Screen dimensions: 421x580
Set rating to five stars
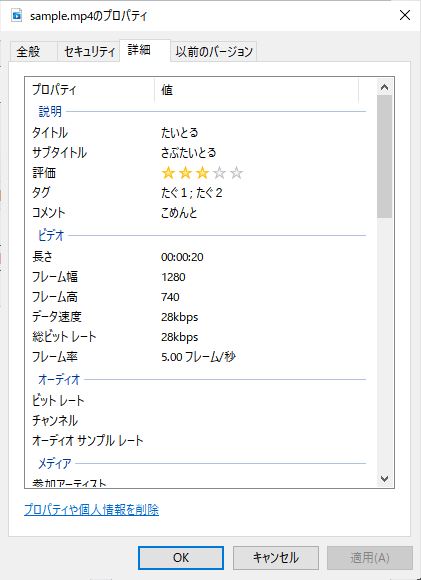[236, 173]
